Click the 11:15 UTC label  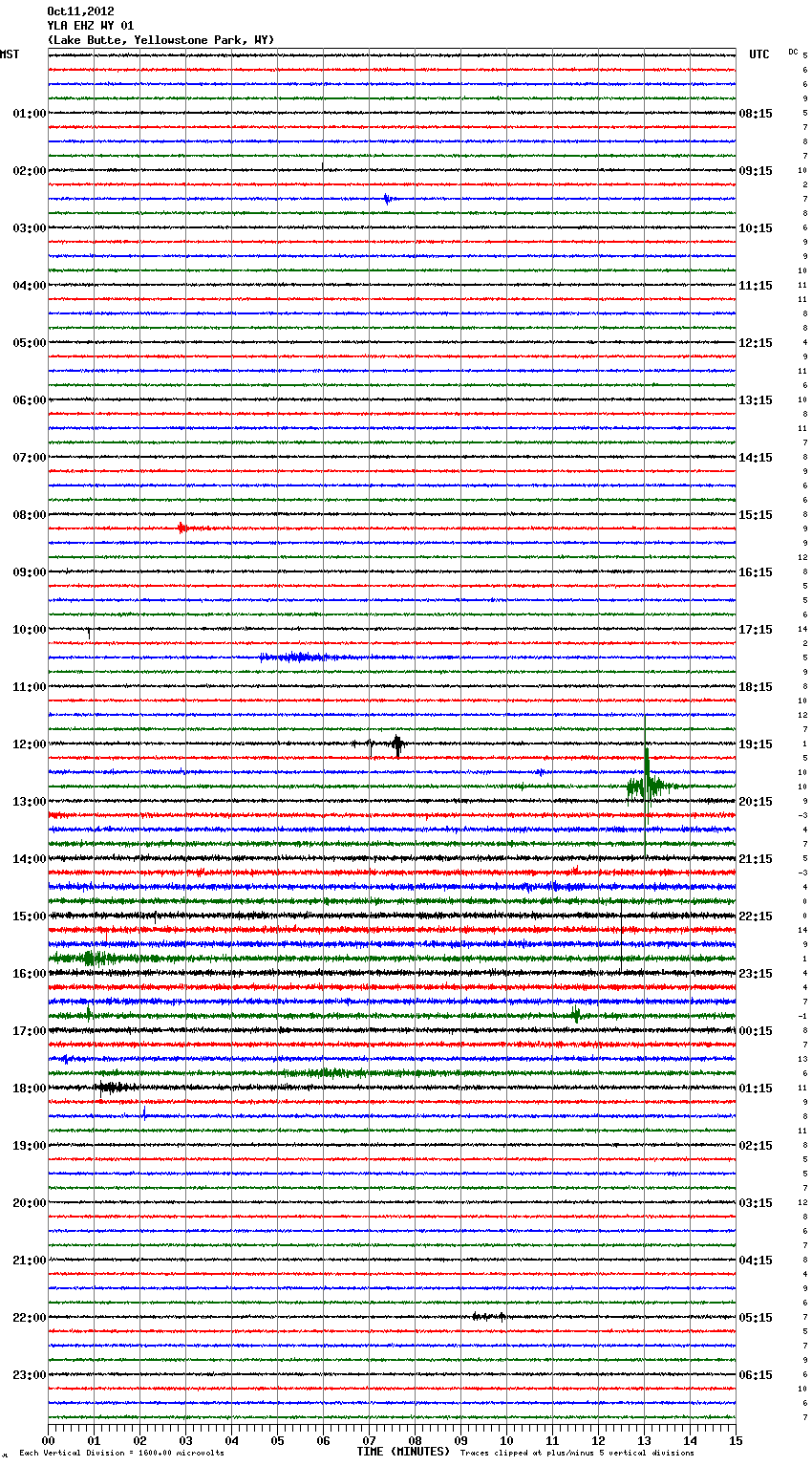756,286
